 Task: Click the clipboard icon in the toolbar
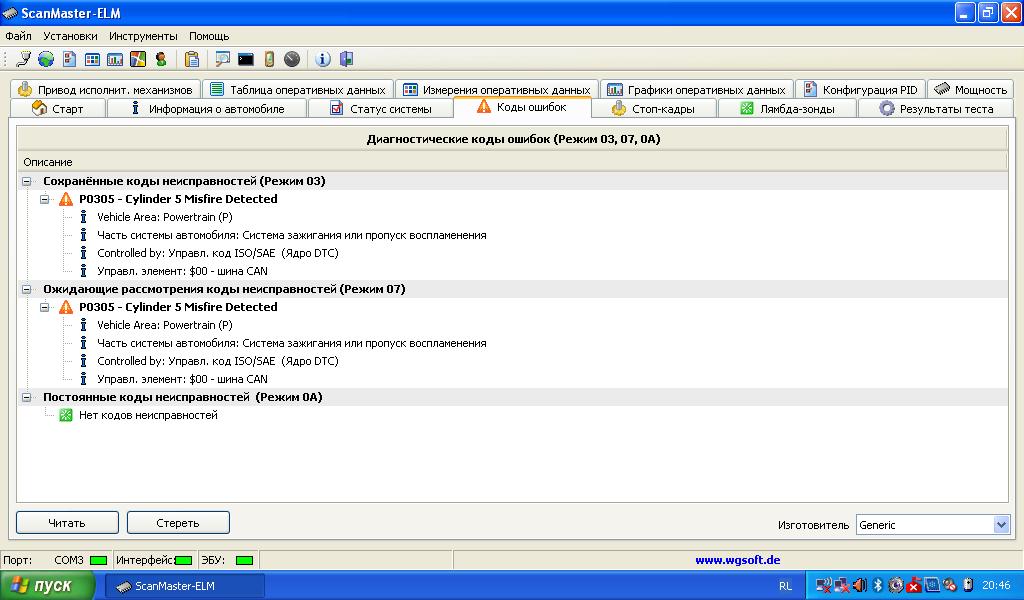(x=191, y=59)
